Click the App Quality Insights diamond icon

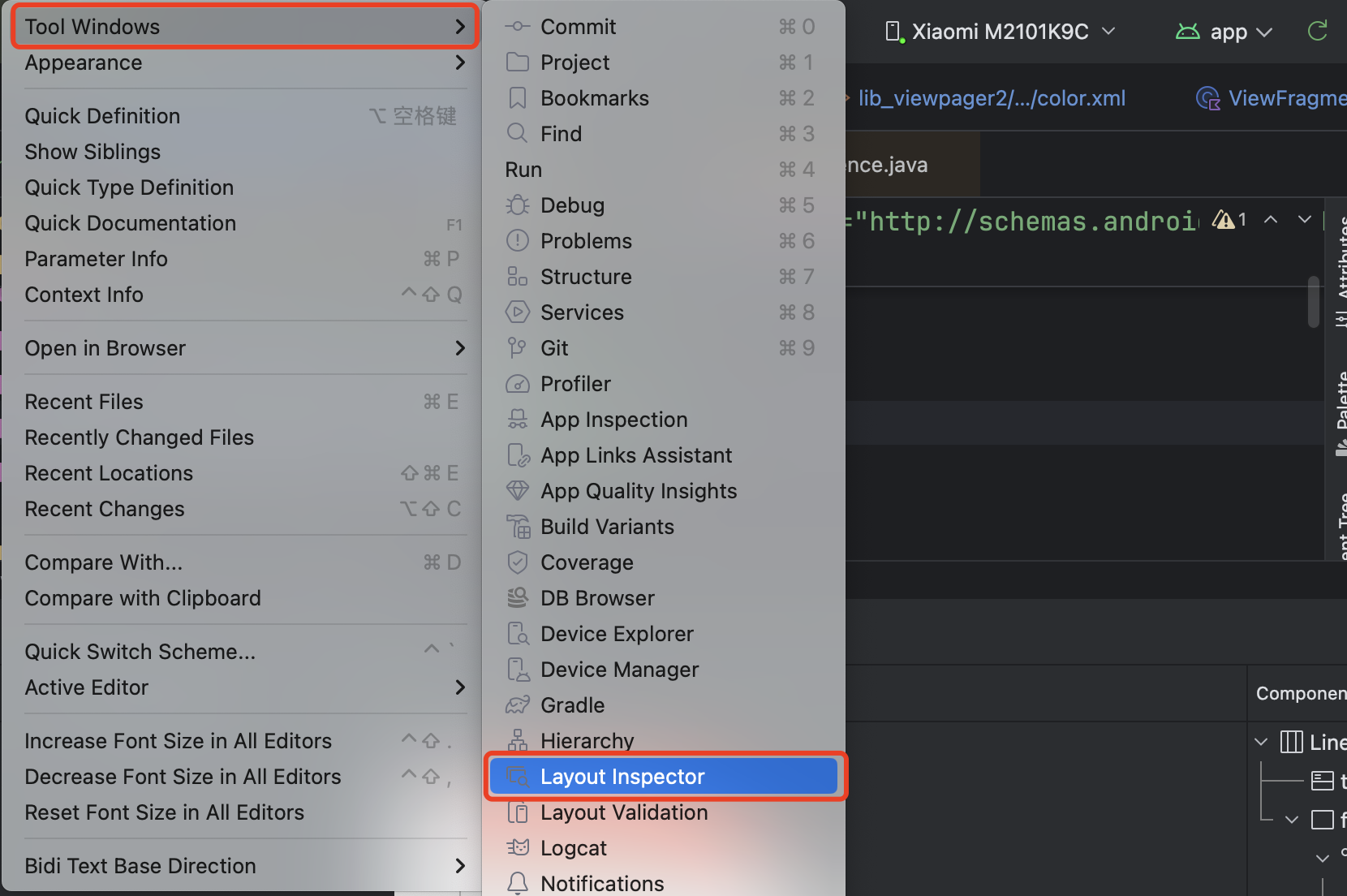point(517,491)
